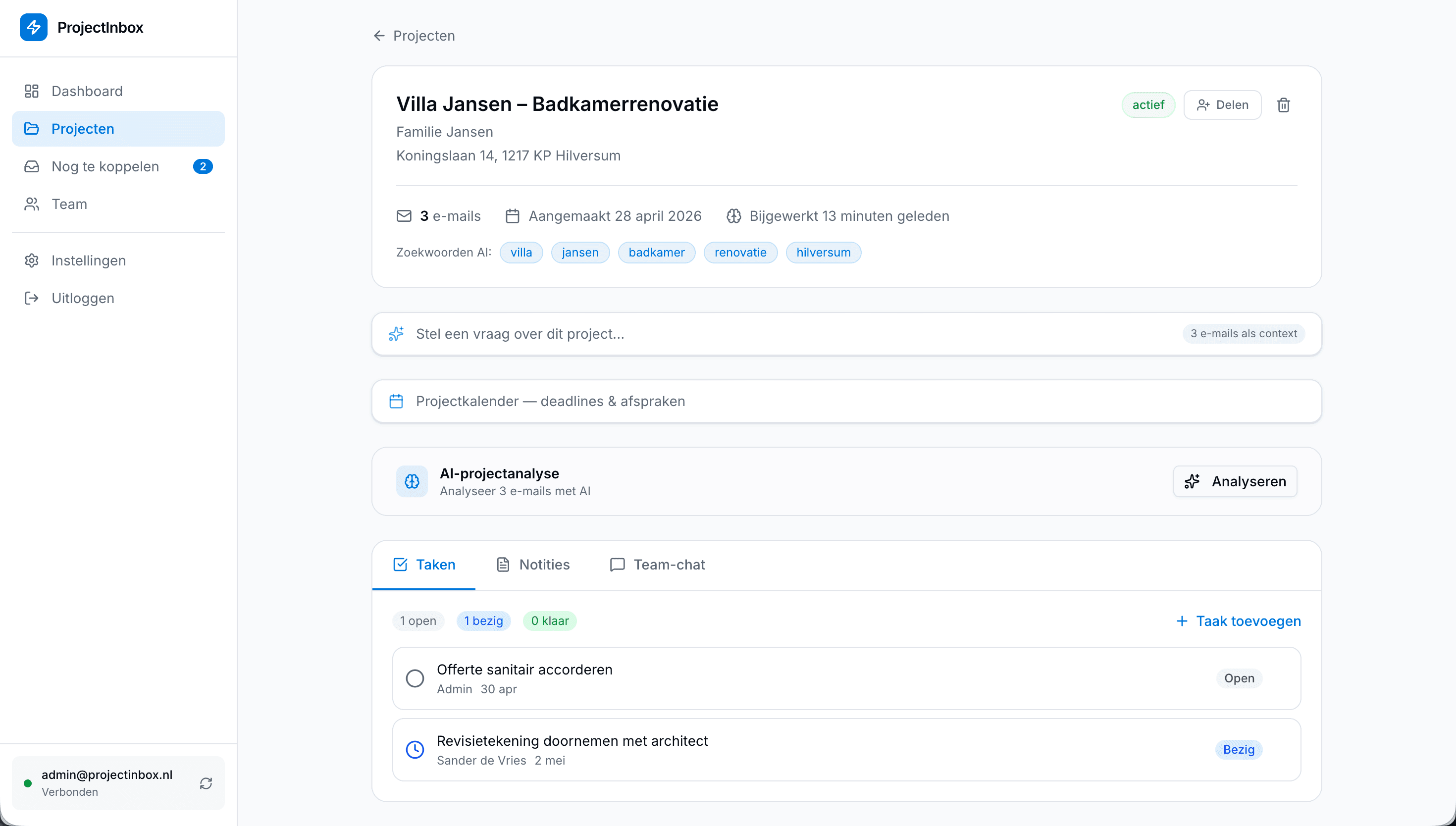Add a task via Taak toevoegen
Screen dimensions: 1456x826
coord(1238,620)
